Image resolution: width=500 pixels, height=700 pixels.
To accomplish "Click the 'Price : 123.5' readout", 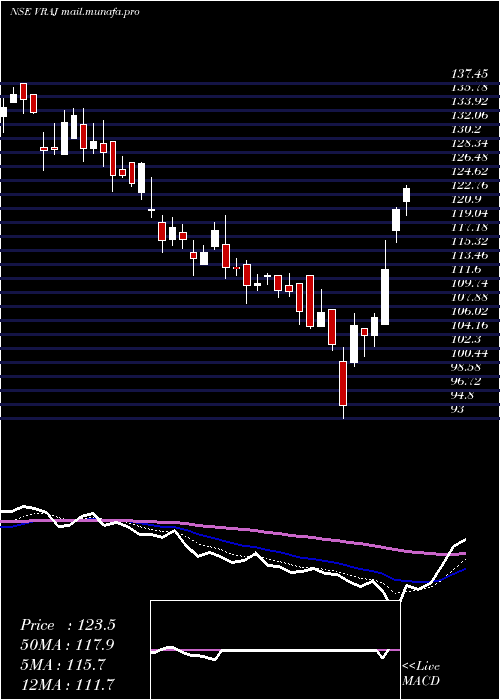I will click(68, 625).
